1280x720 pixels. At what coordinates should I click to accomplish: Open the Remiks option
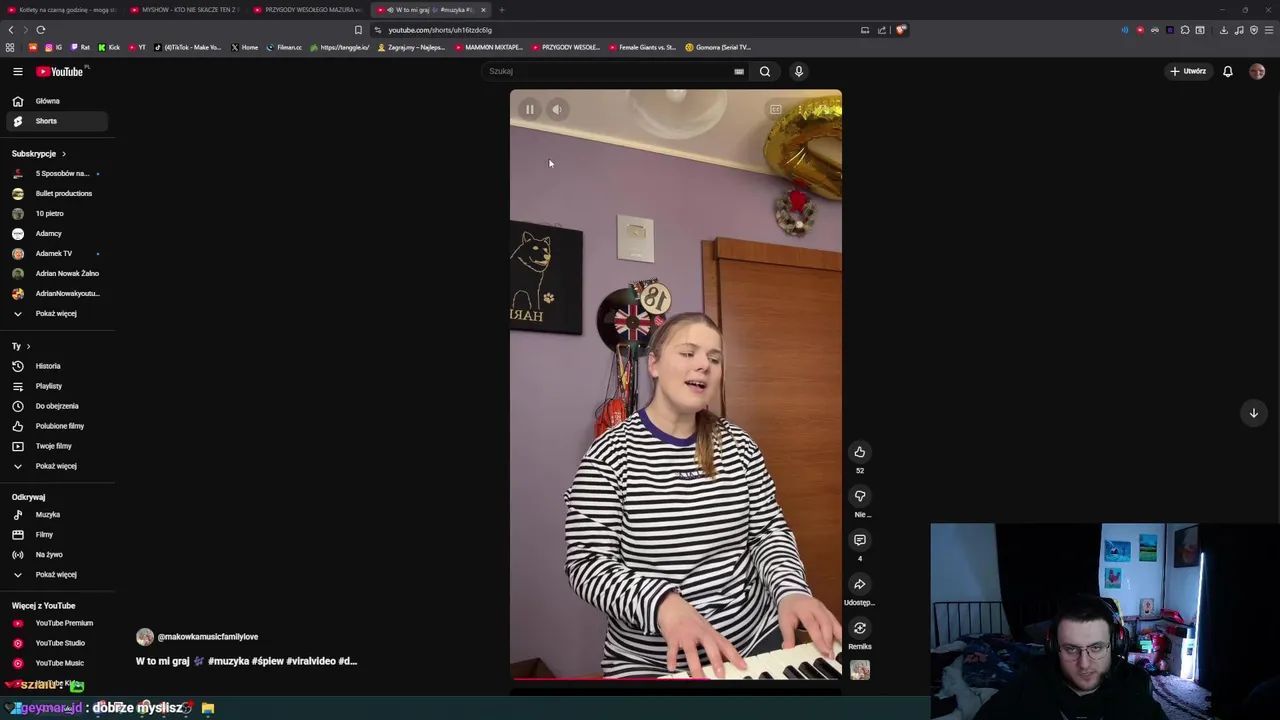click(x=859, y=628)
